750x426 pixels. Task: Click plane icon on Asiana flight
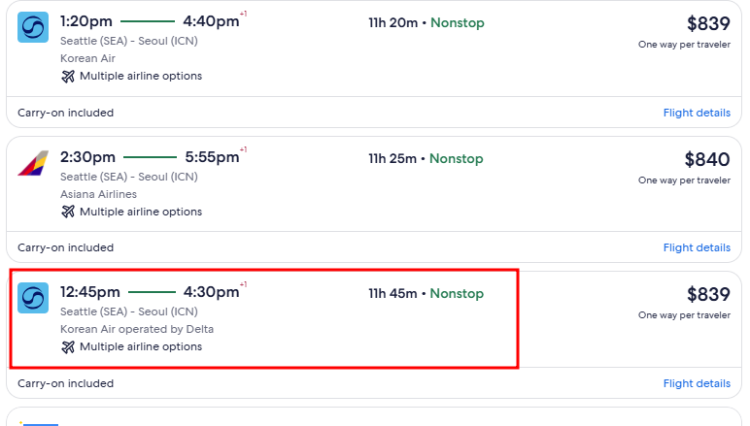[68, 212]
